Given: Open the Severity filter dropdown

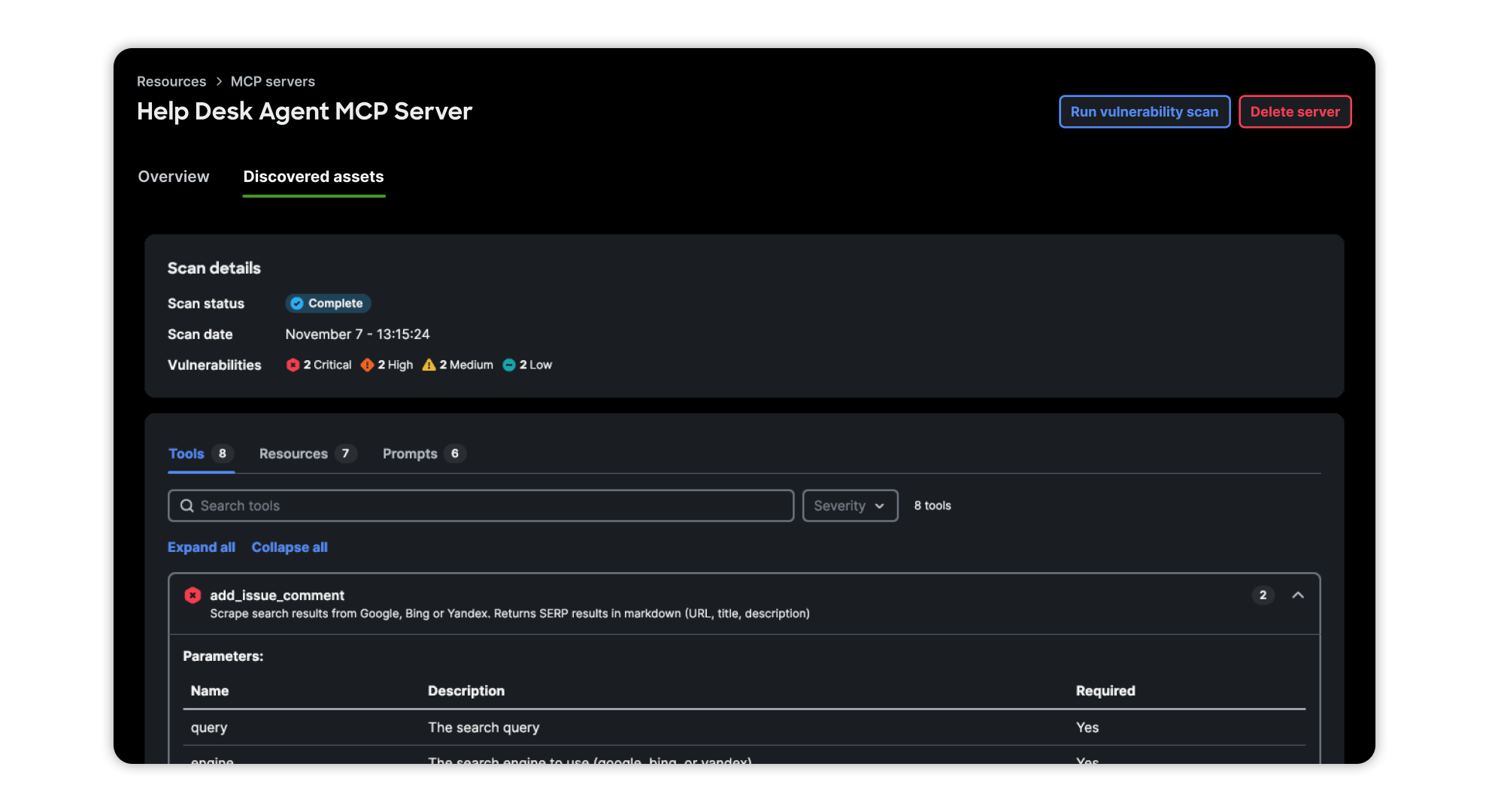Looking at the screenshot, I should pyautogui.click(x=850, y=505).
